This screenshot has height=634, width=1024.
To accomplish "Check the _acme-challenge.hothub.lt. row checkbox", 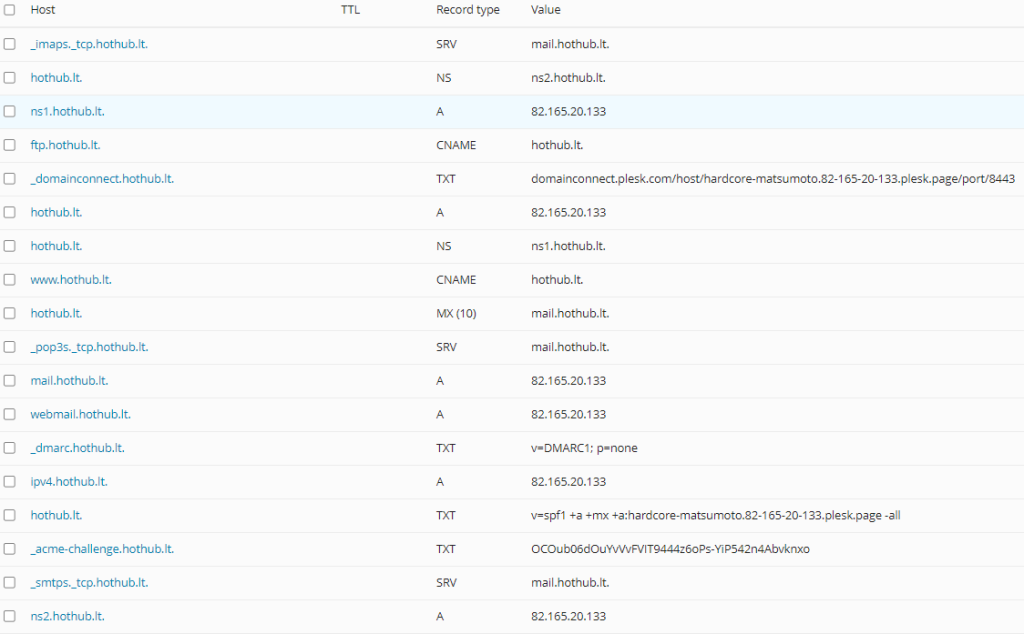I will [9, 548].
